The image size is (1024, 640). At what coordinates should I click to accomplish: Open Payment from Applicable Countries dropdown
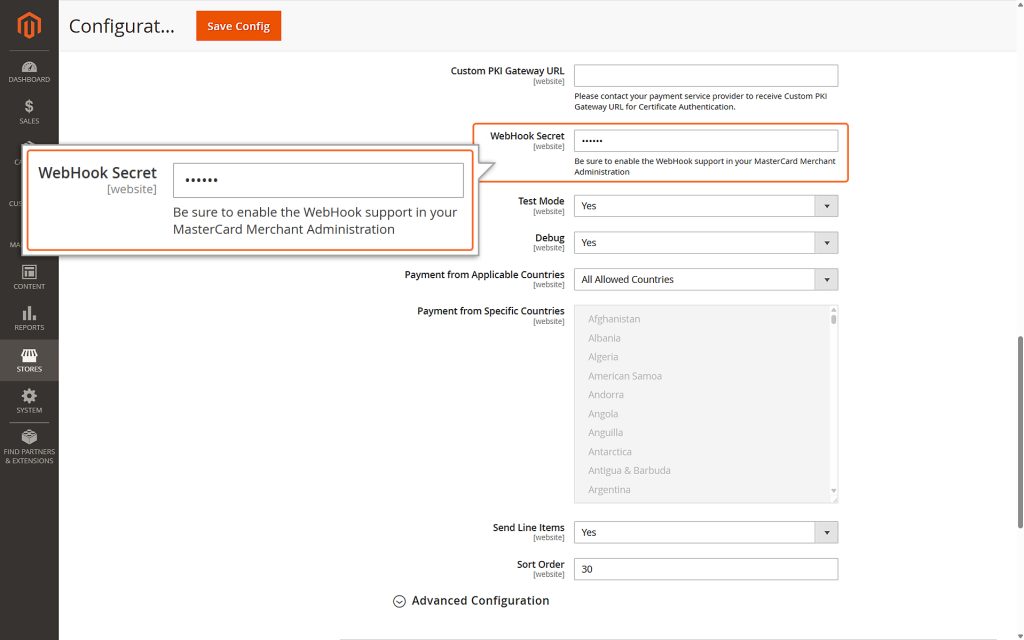point(705,279)
